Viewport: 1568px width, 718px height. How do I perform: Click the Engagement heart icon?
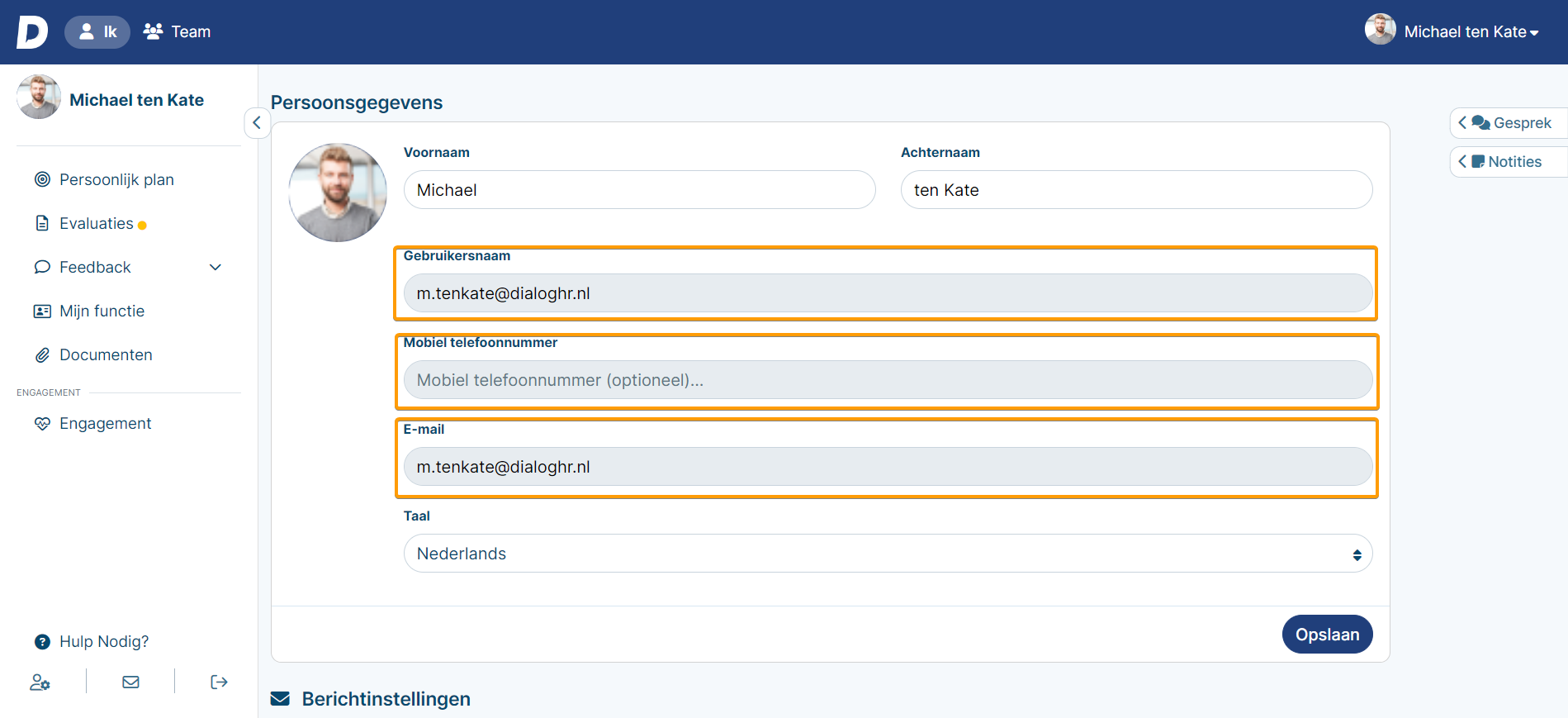click(x=42, y=423)
